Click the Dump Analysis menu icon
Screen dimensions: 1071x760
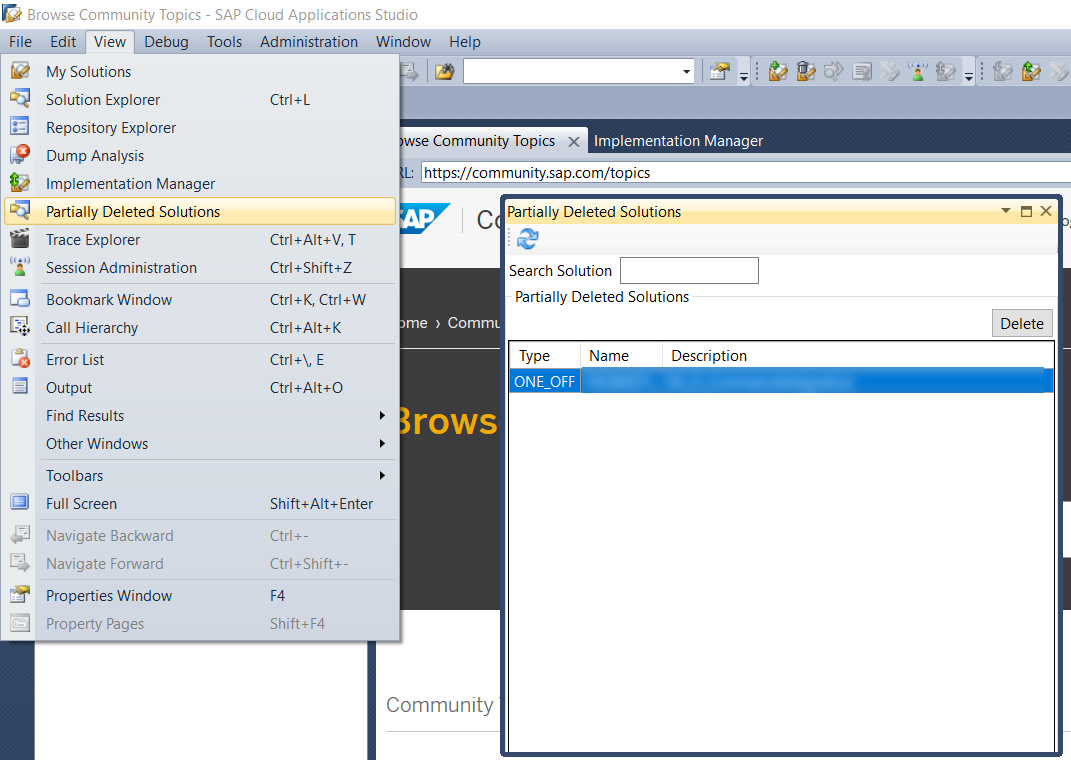pos(20,155)
